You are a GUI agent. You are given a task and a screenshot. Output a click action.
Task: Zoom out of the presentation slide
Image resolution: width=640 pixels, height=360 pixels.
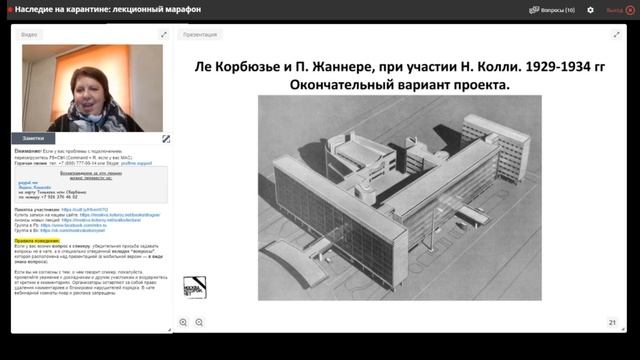click(x=199, y=322)
